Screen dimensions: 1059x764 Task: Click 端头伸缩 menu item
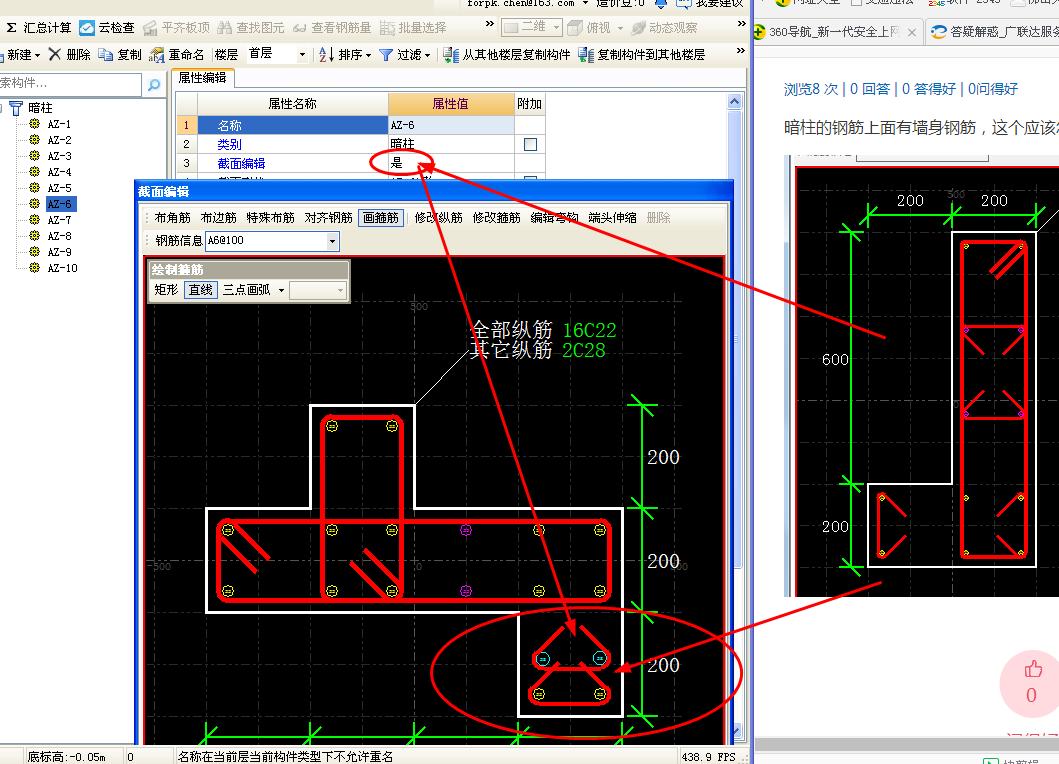(612, 218)
